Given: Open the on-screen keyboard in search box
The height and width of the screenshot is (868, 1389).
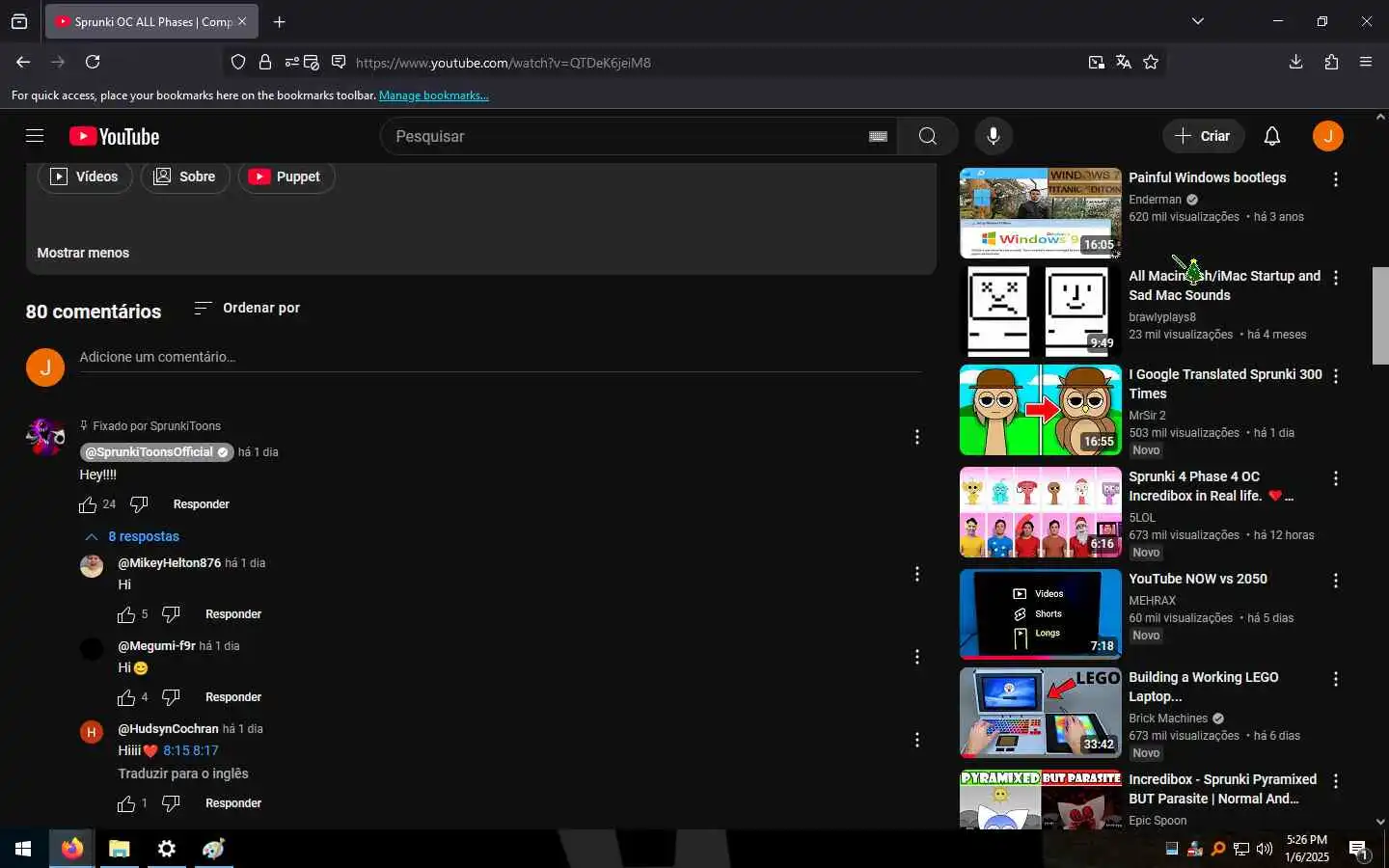Looking at the screenshot, I should (878, 136).
